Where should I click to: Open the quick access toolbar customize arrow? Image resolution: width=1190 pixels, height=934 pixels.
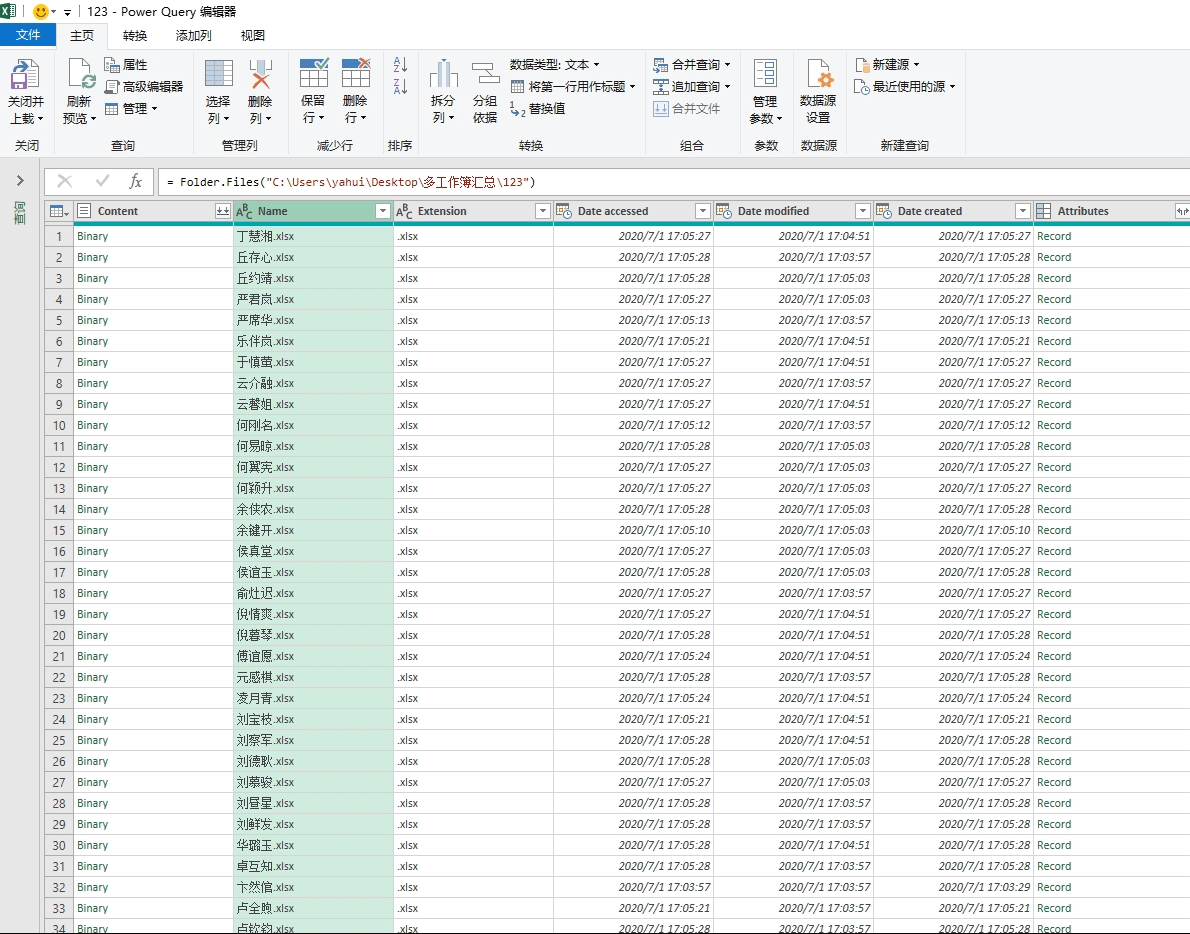click(x=68, y=12)
